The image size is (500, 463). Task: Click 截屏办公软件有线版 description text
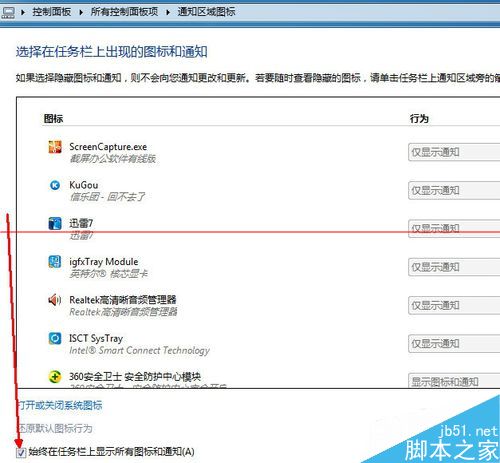pos(113,159)
